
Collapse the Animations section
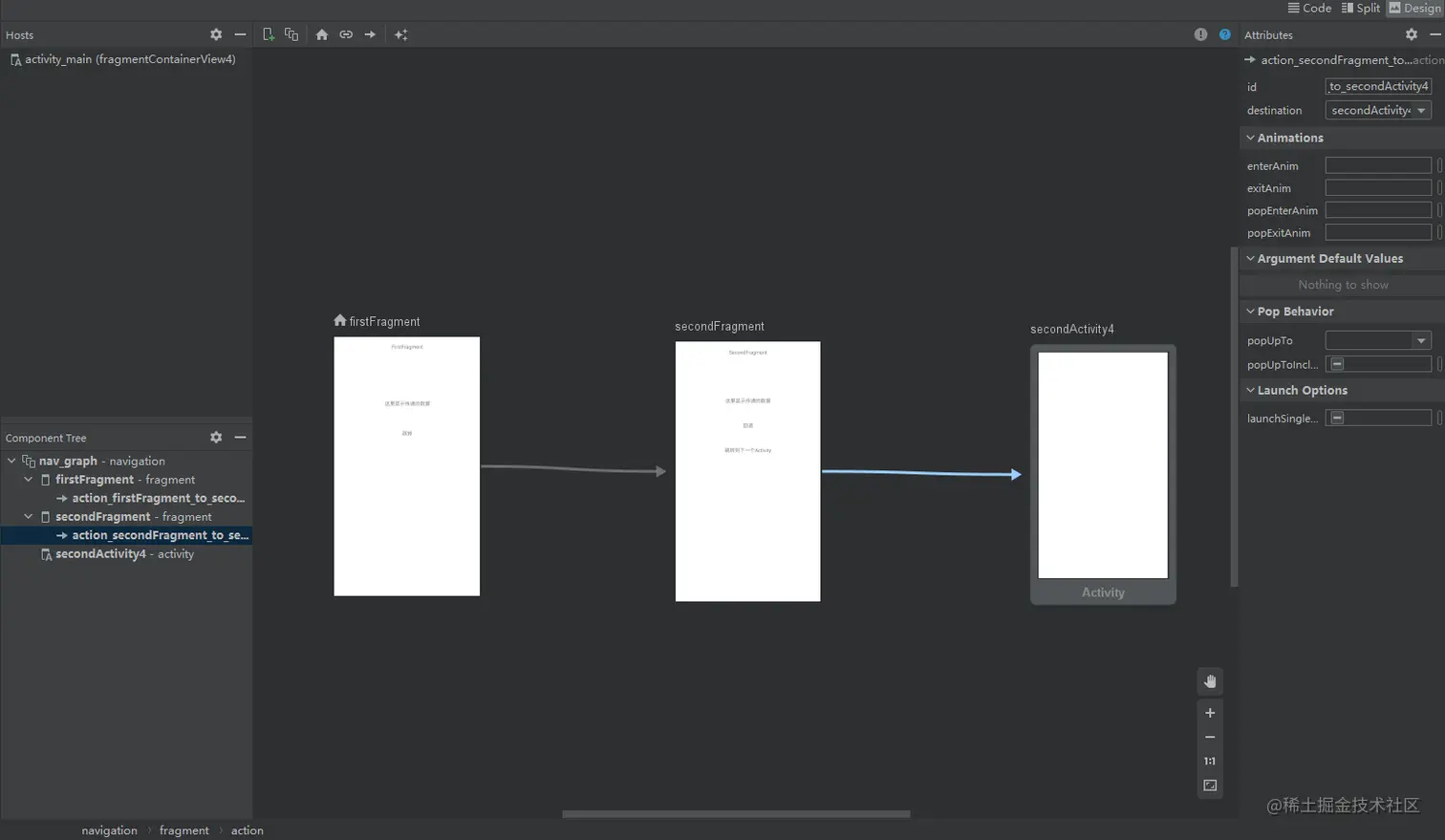coord(1250,138)
